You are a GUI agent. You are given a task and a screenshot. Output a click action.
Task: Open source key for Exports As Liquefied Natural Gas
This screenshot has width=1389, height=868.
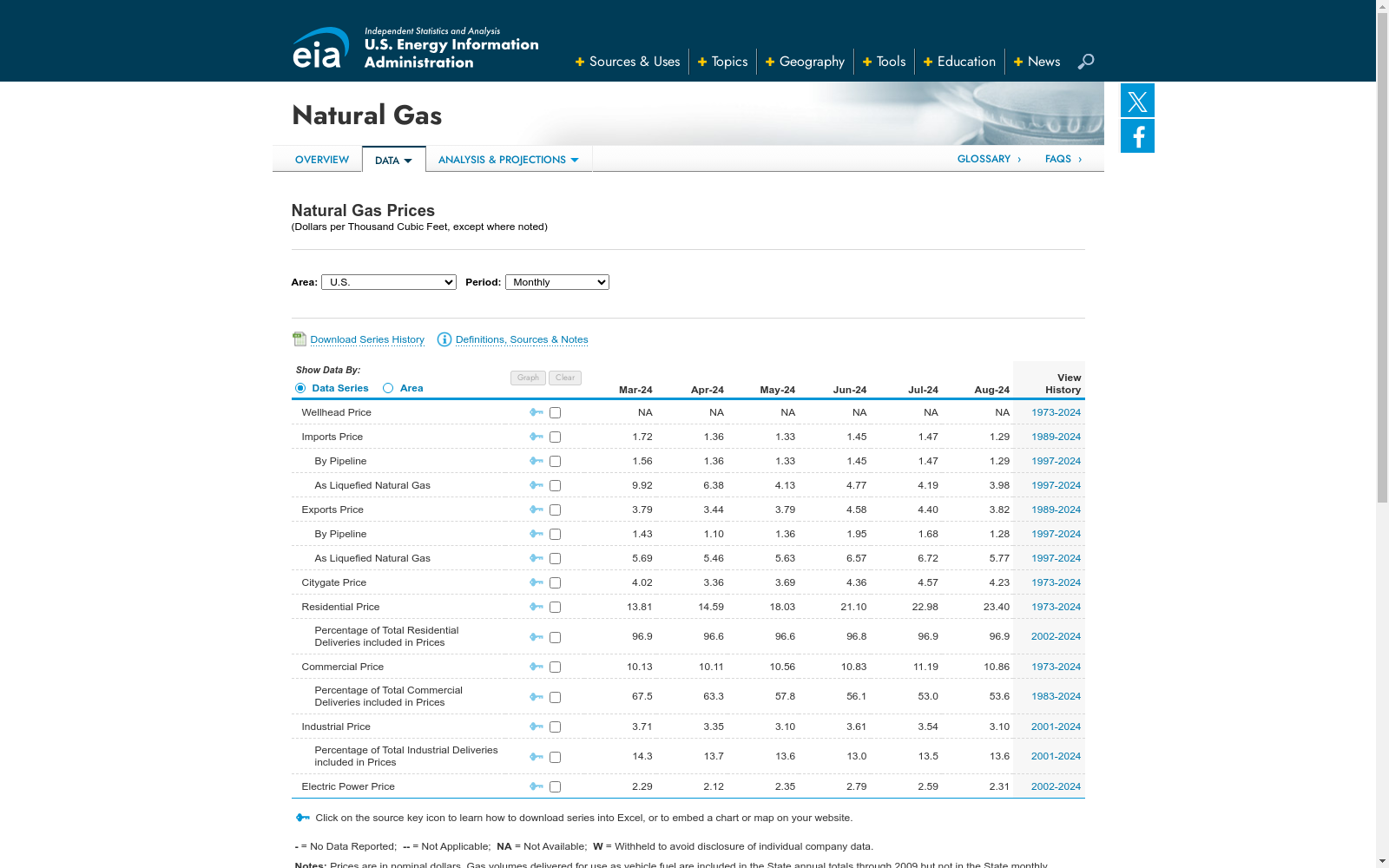point(537,558)
